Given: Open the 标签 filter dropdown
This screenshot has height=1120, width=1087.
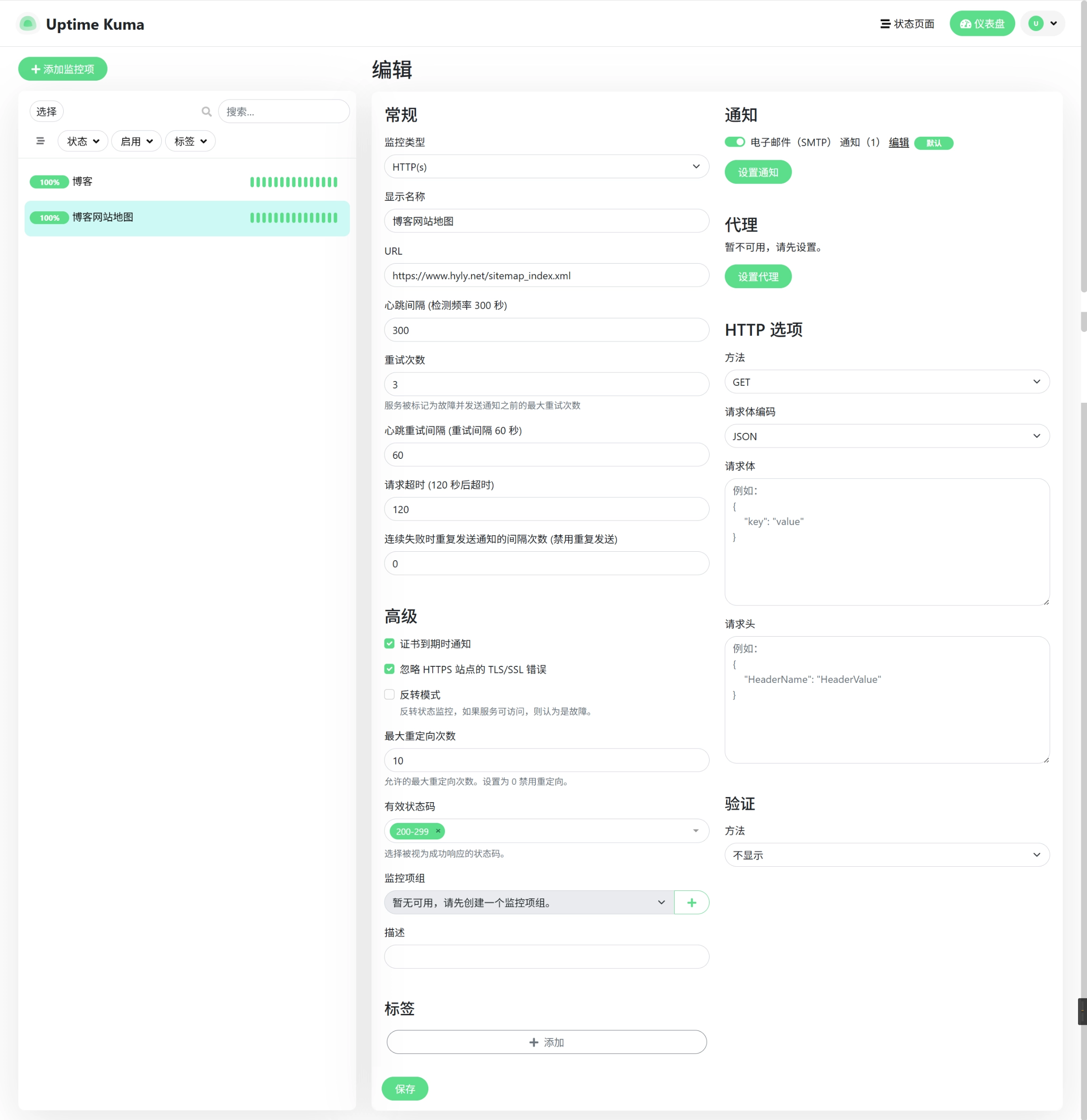Looking at the screenshot, I should 191,141.
